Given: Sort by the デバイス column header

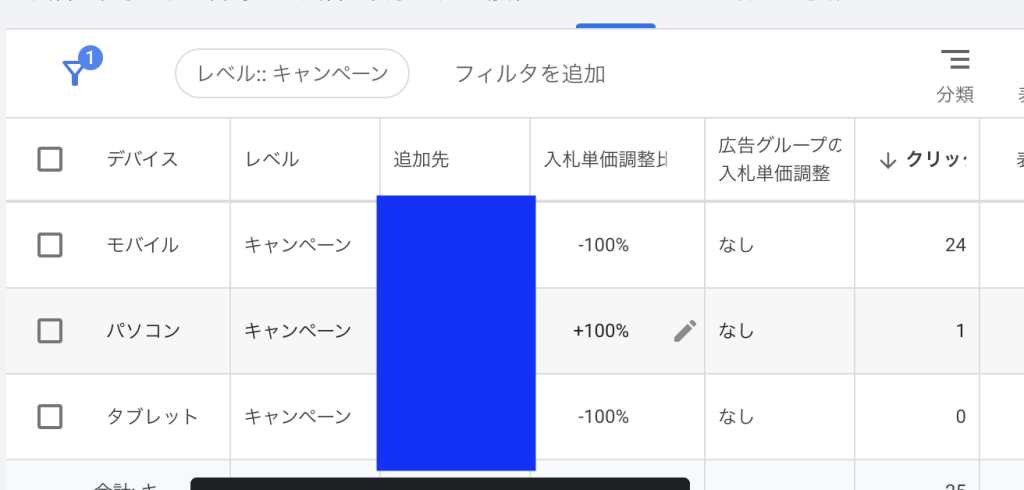Looking at the screenshot, I should click(x=143, y=159).
